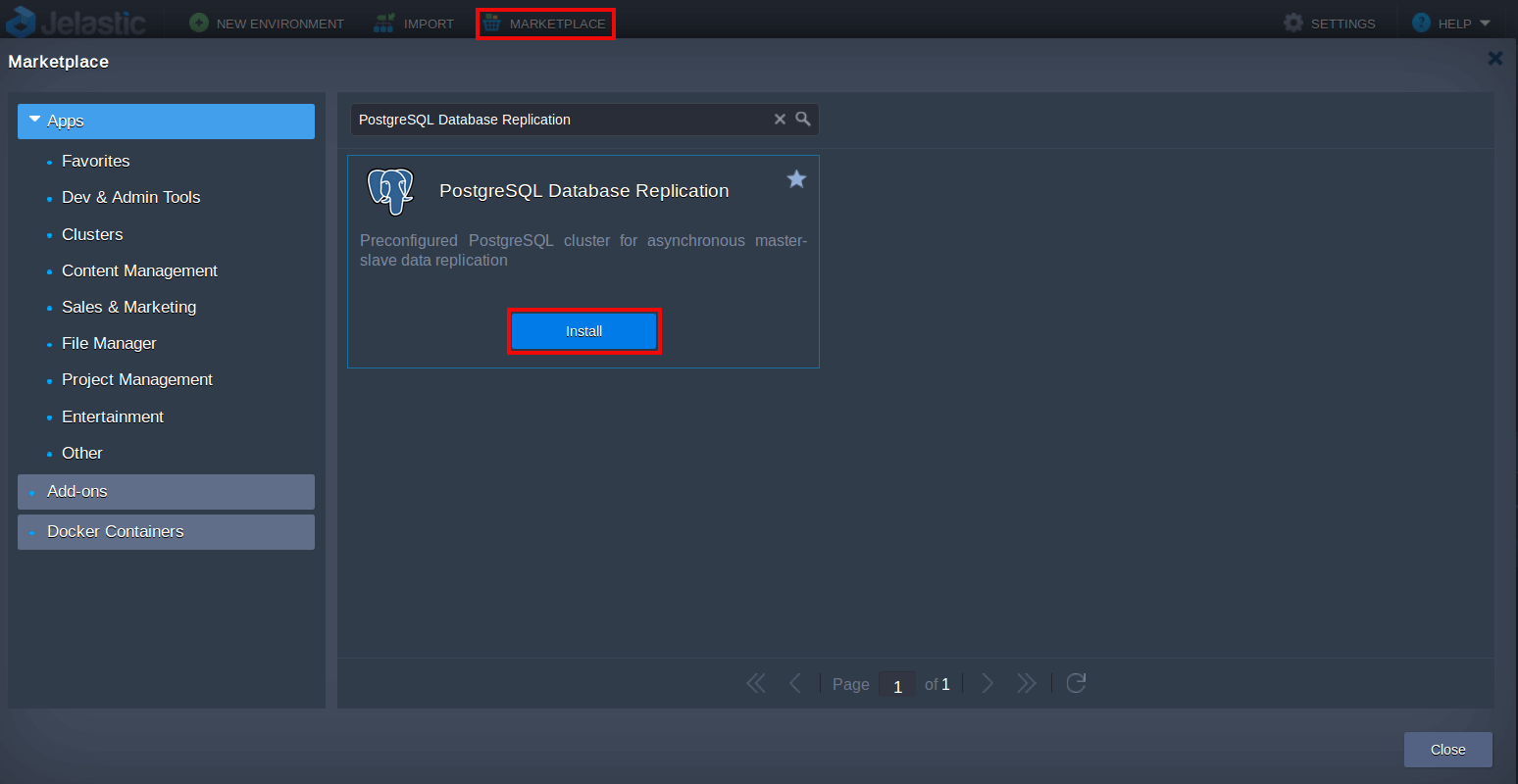Select Sales & Marketing category
This screenshot has width=1518, height=784.
point(128,307)
